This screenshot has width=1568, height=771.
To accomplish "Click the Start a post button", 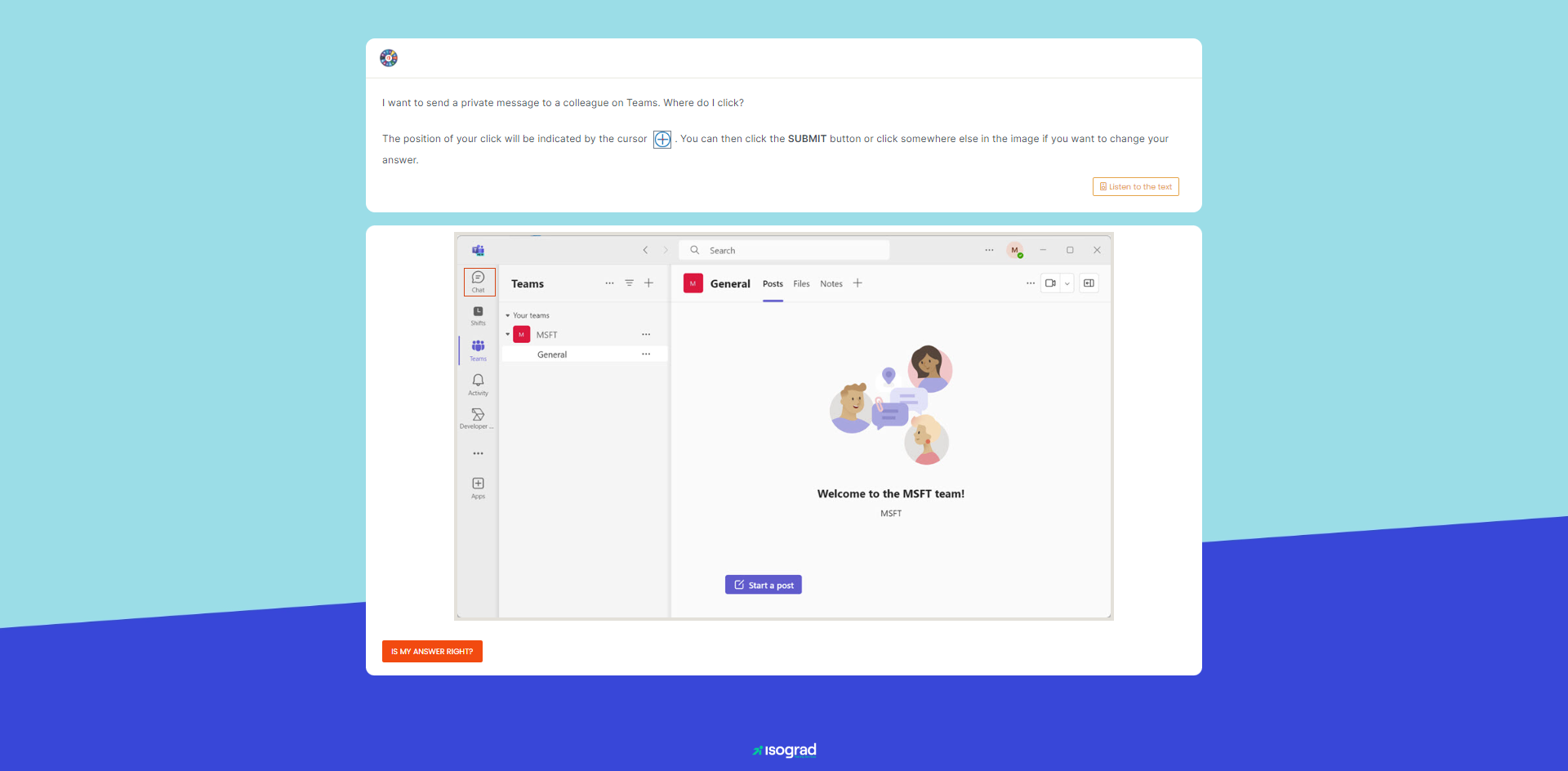I will (764, 585).
